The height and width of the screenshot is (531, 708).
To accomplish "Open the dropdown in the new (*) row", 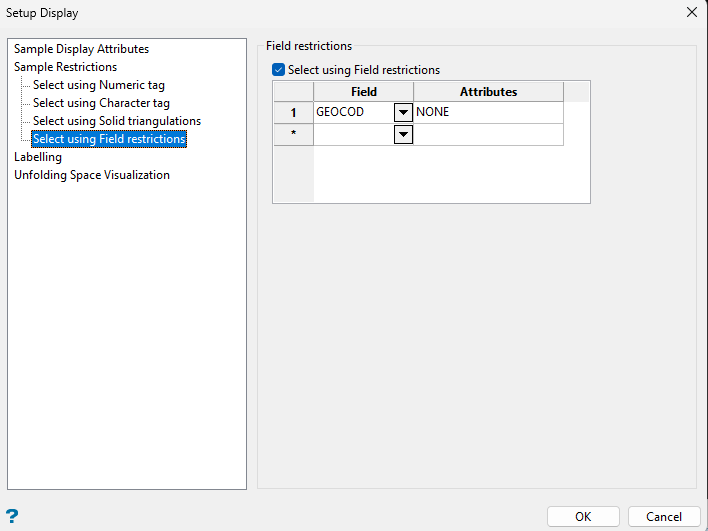I will (x=403, y=135).
